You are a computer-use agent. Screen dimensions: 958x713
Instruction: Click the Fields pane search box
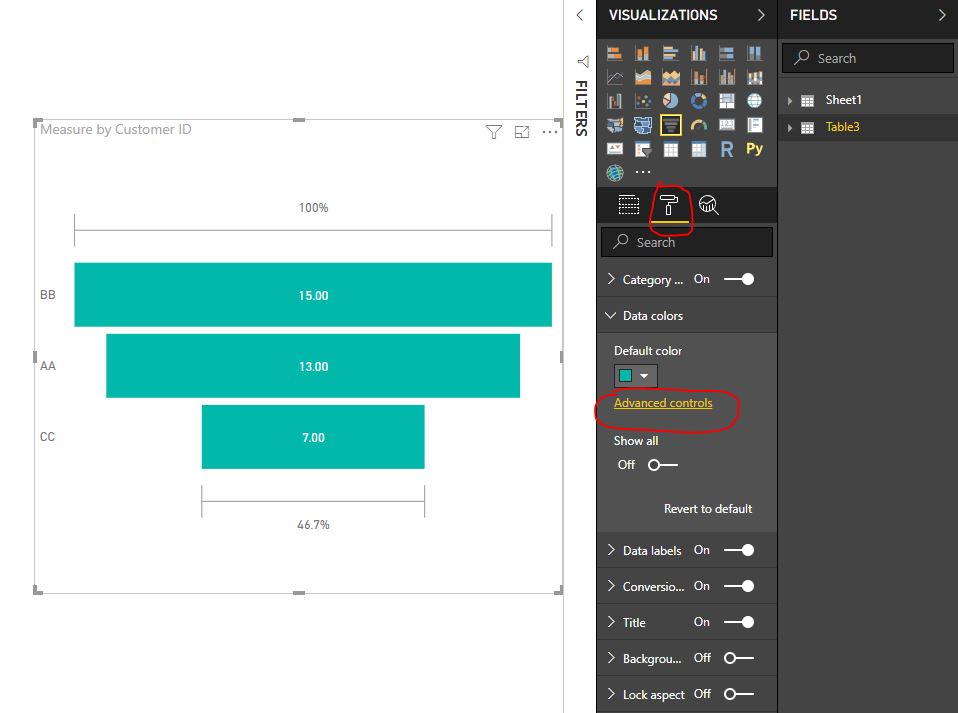(868, 58)
